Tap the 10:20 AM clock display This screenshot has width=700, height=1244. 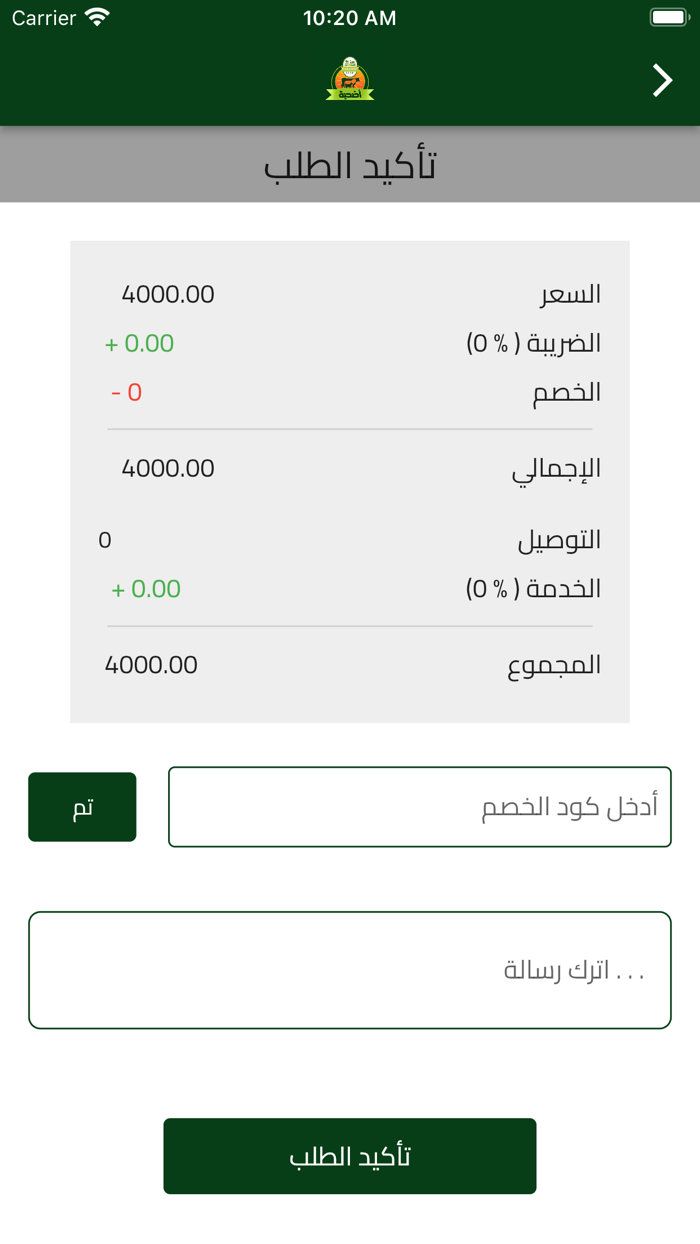350,17
